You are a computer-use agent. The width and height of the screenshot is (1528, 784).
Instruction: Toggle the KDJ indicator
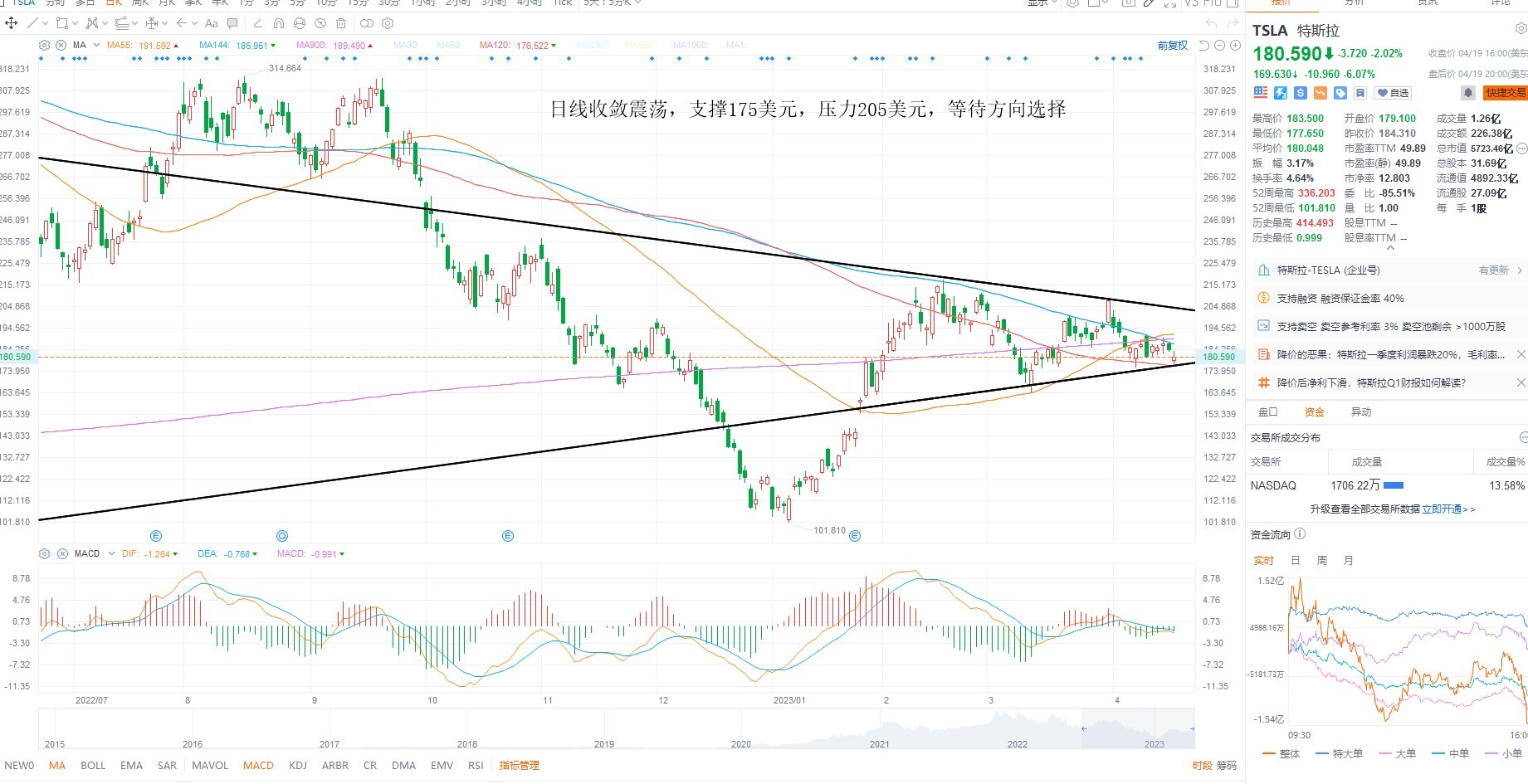pyautogui.click(x=298, y=766)
